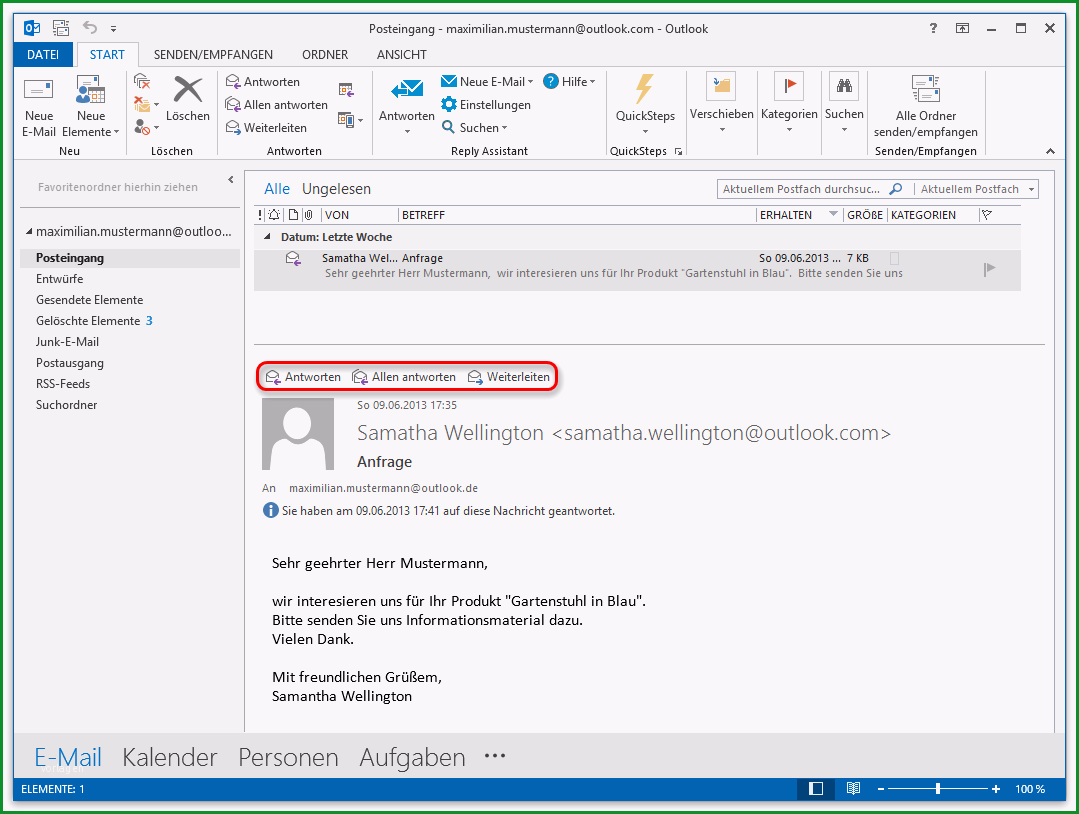Open the Hilfe dropdown
Viewport: 1079px width, 814px height.
click(592, 82)
